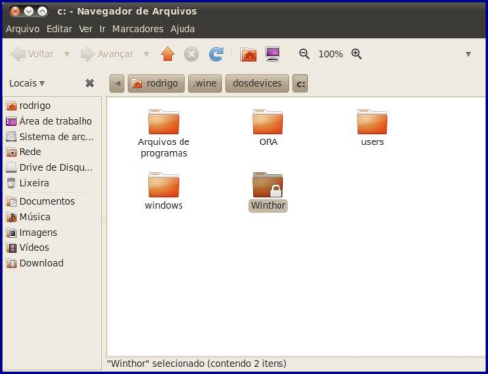Click the Winthor selected status bar text
Viewport: 488px width, 374px height.
tap(197, 363)
